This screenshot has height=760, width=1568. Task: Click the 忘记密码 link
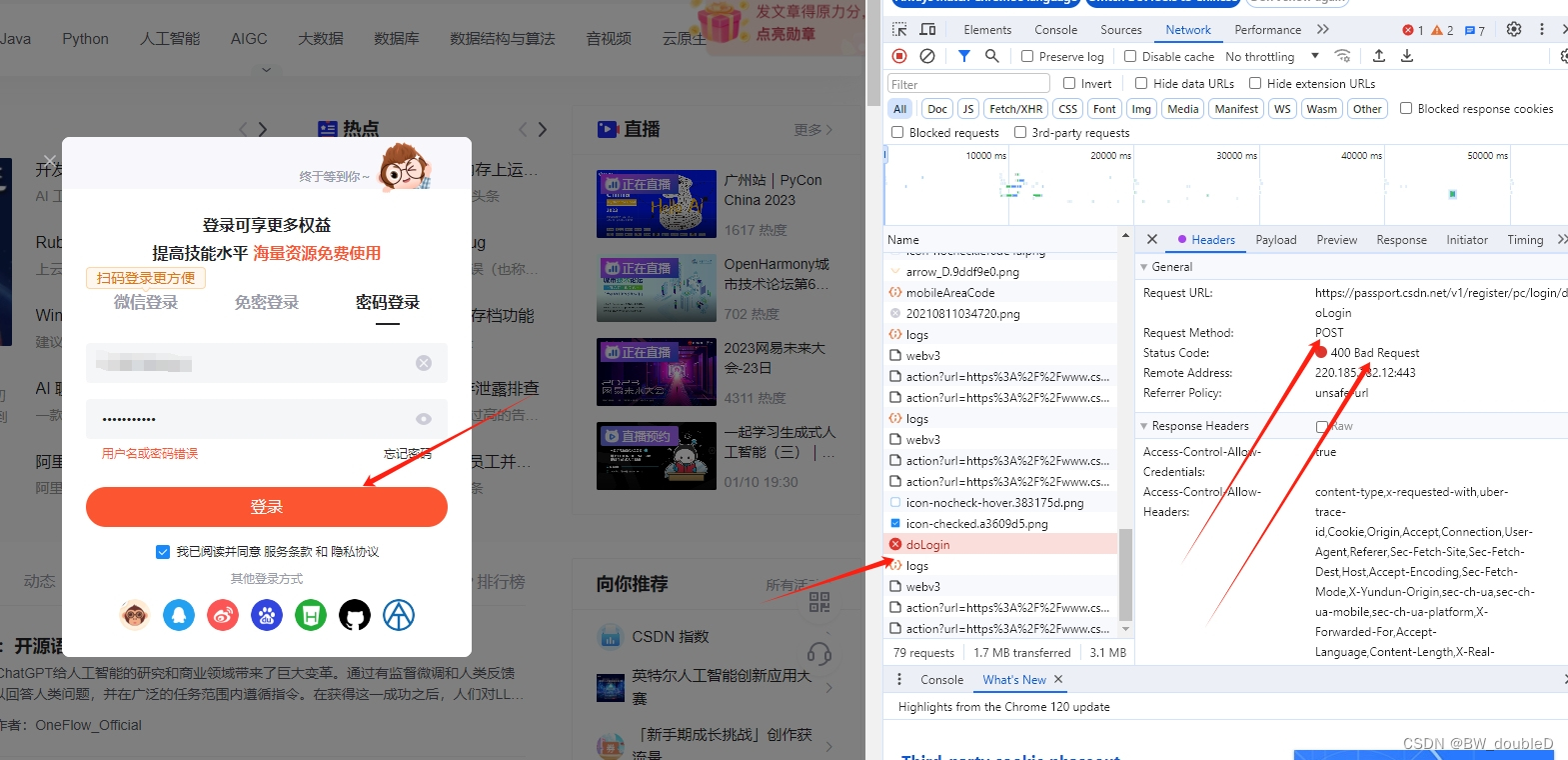coord(408,454)
